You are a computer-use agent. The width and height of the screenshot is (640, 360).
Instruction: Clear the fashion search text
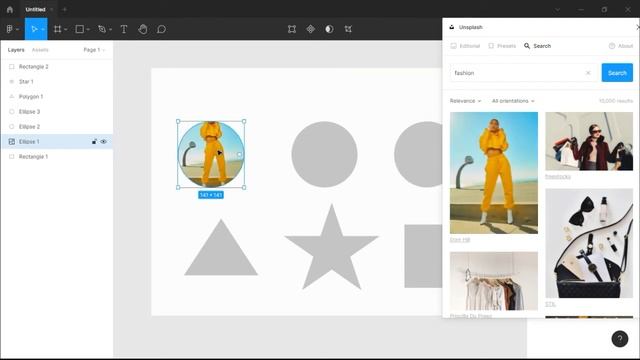tap(588, 73)
